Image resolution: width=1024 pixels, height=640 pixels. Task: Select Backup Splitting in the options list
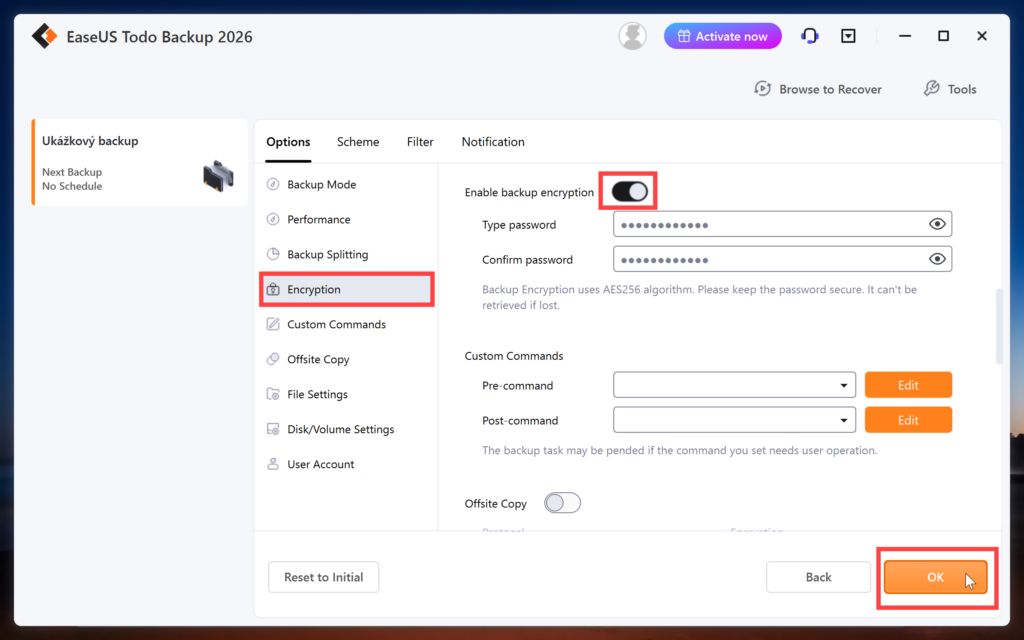tap(347, 254)
